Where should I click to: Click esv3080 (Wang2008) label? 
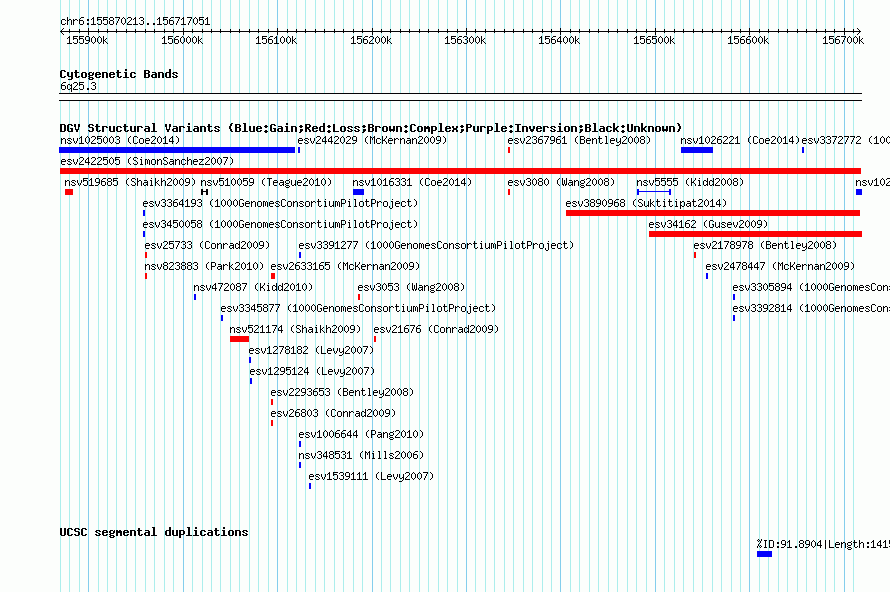561,182
